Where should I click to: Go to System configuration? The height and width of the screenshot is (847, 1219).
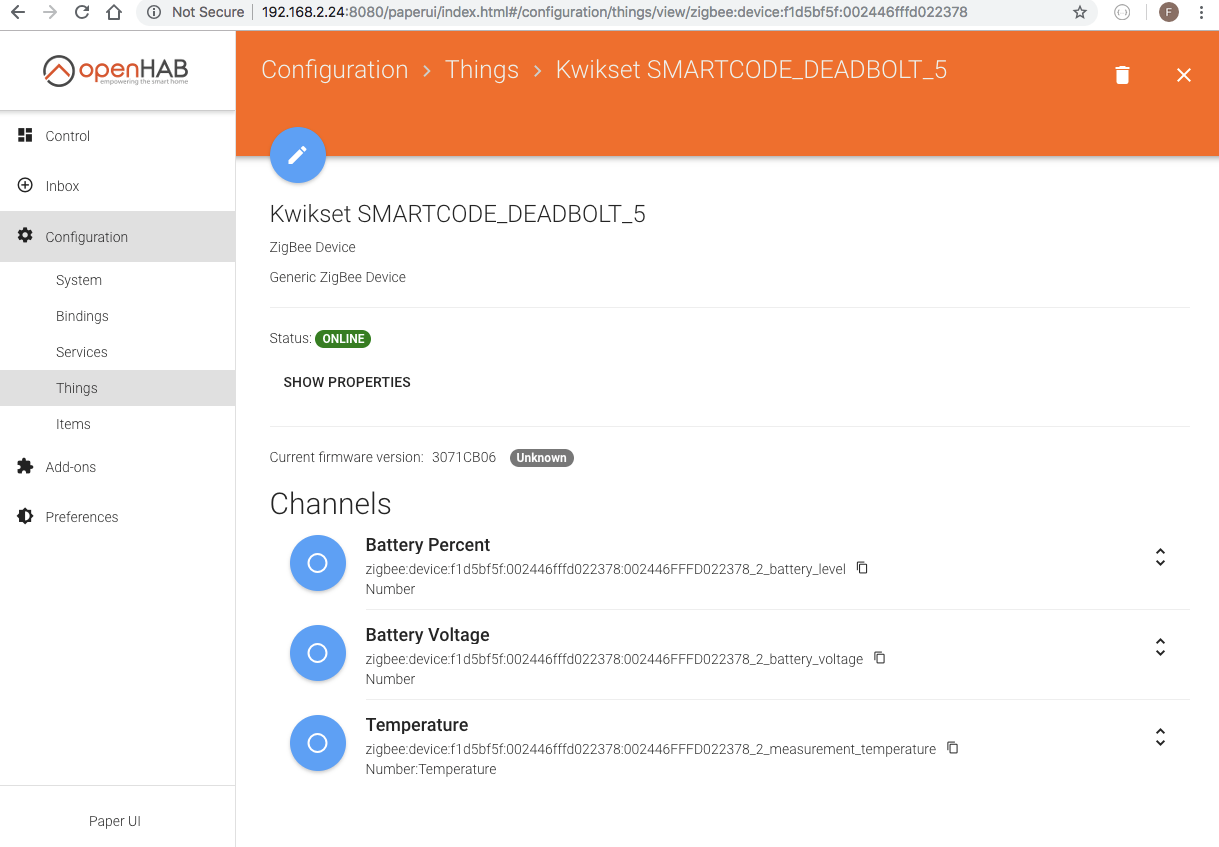click(x=118, y=280)
